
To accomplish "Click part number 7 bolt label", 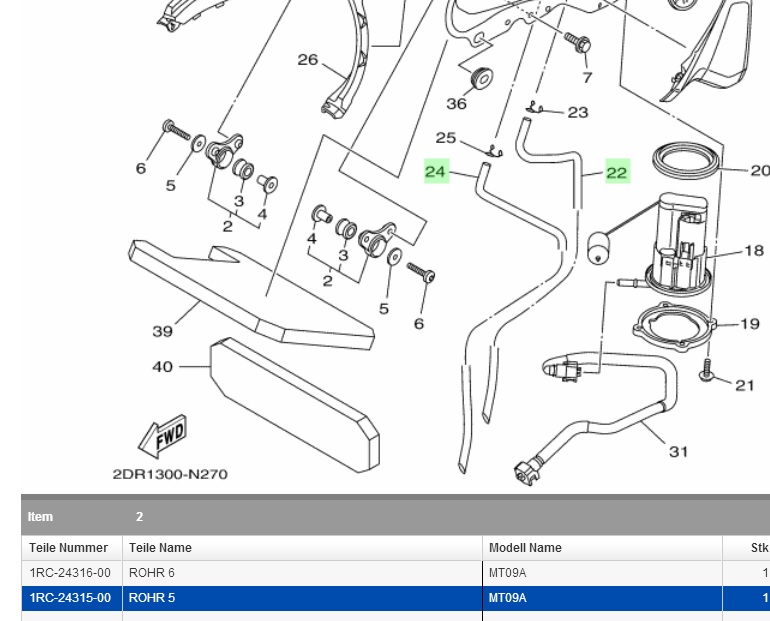I will (587, 77).
